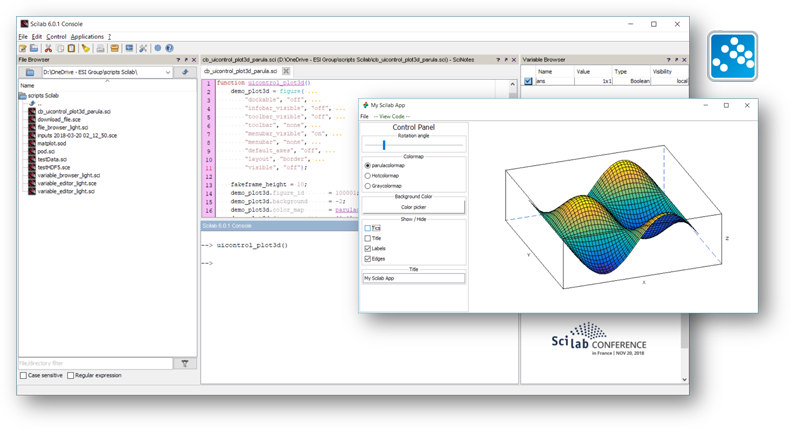Click the Cut scissors icon in toolbar
This screenshot has height=433, width=800.
(49, 48)
